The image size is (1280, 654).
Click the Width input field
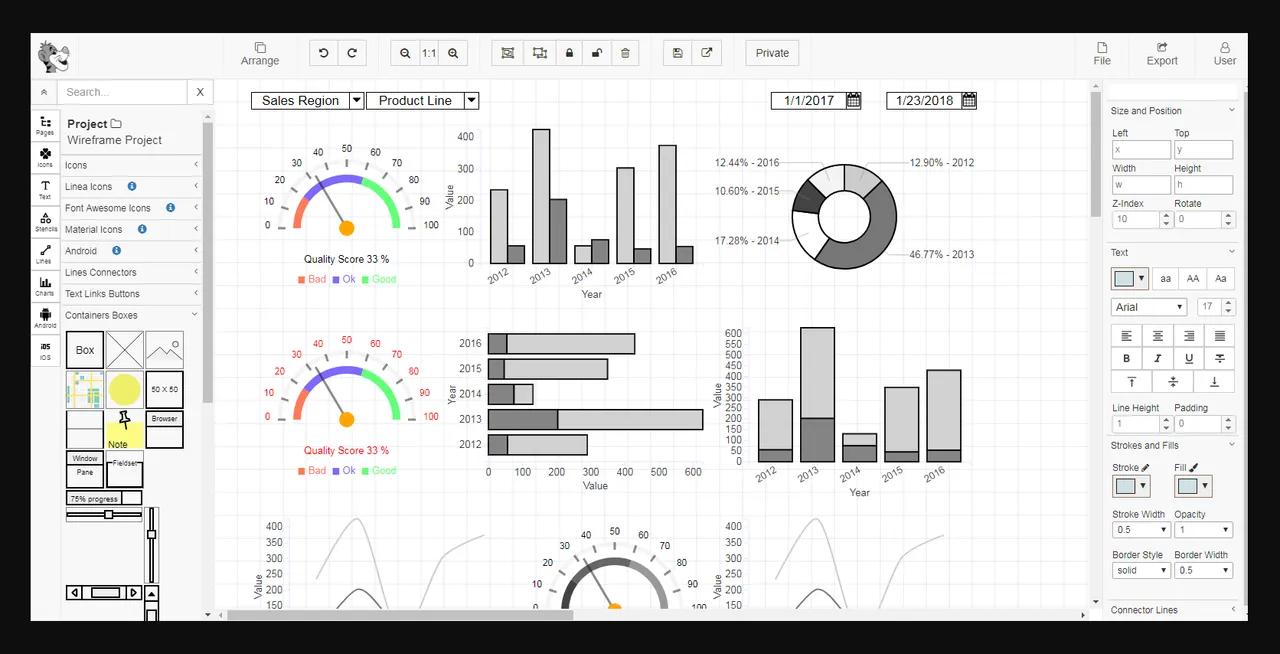pyautogui.click(x=1141, y=185)
